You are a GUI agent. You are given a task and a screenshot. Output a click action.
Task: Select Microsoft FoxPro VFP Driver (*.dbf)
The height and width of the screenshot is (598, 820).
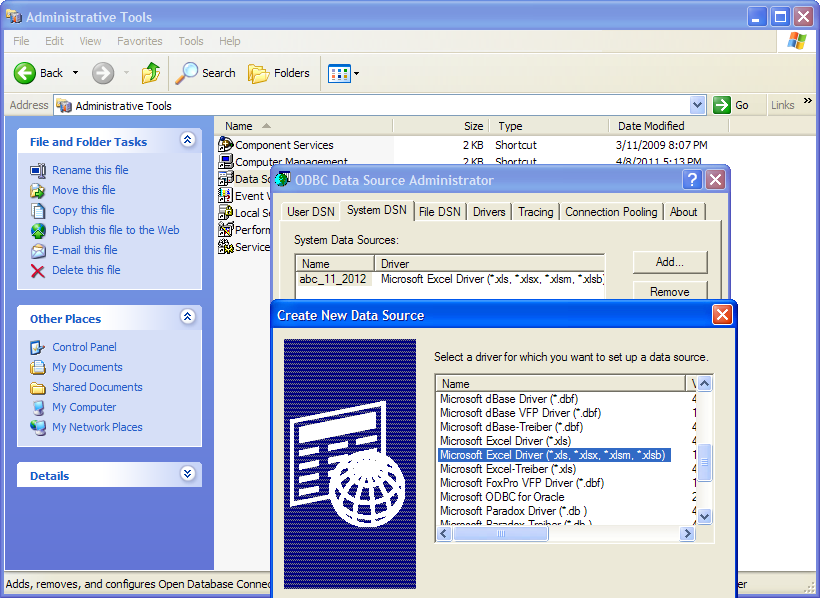tap(522, 483)
